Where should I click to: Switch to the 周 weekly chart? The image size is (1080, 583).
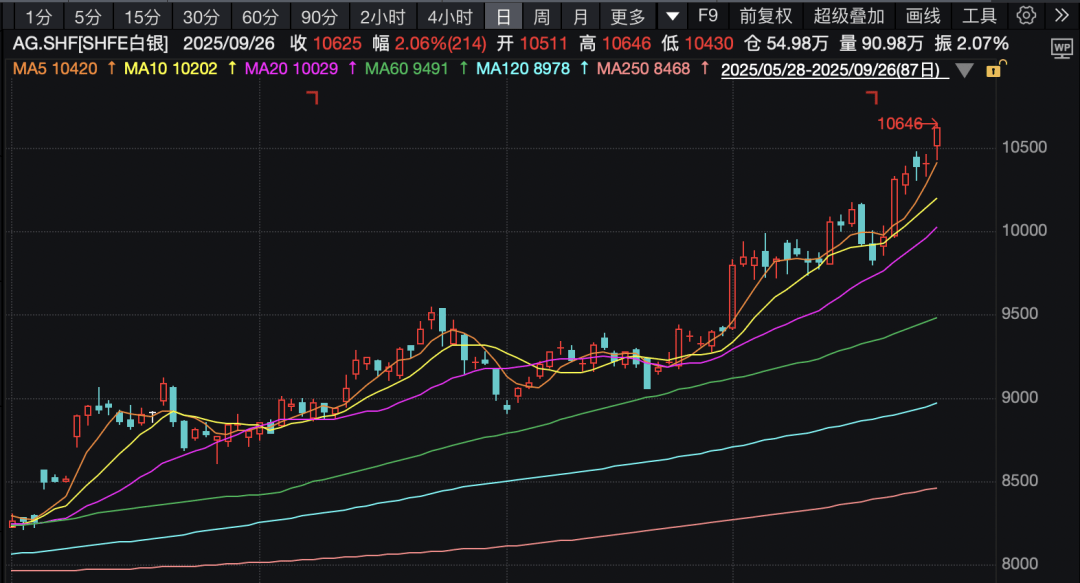pos(542,16)
